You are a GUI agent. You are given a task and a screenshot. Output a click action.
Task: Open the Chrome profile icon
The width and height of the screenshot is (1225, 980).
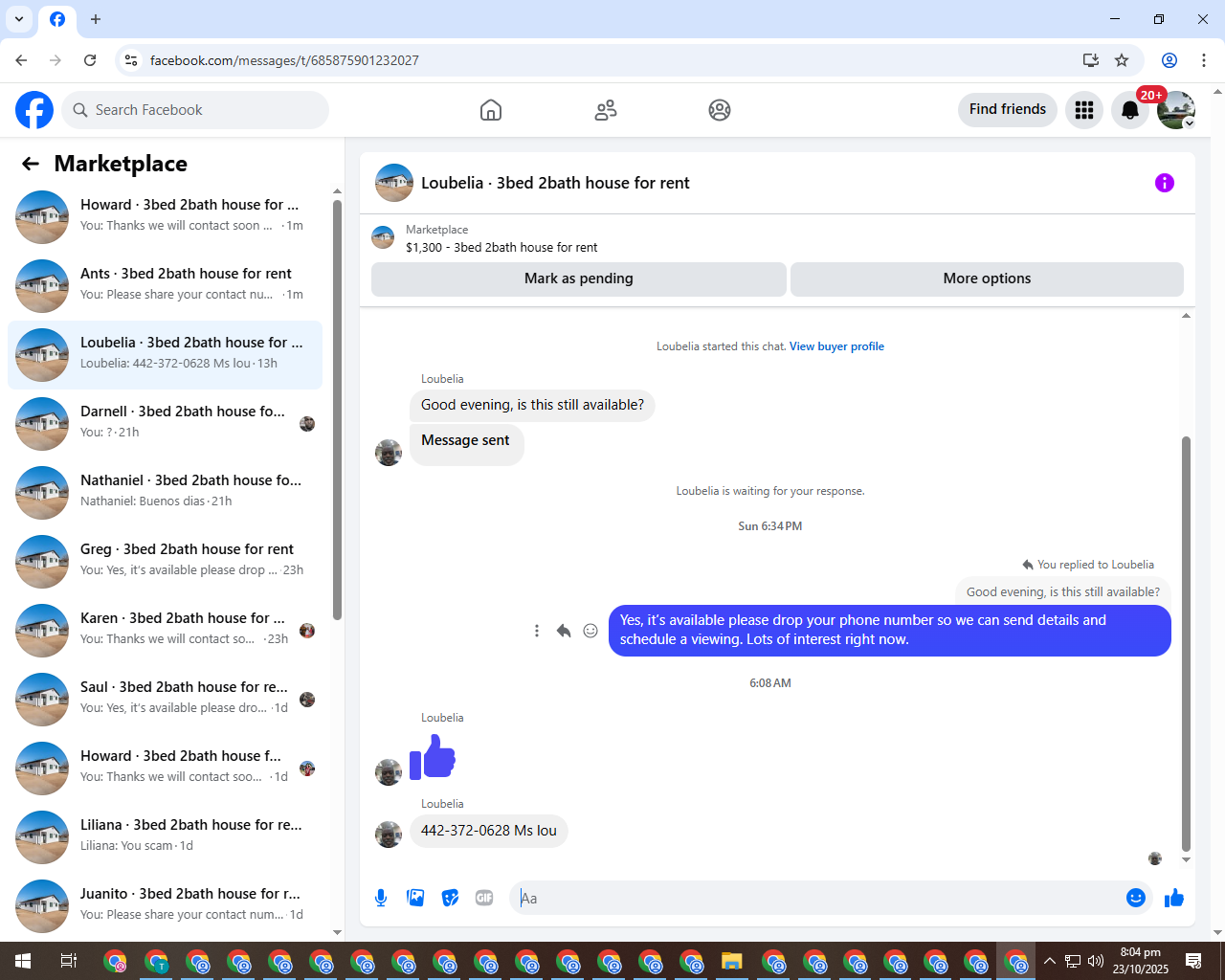click(1169, 60)
